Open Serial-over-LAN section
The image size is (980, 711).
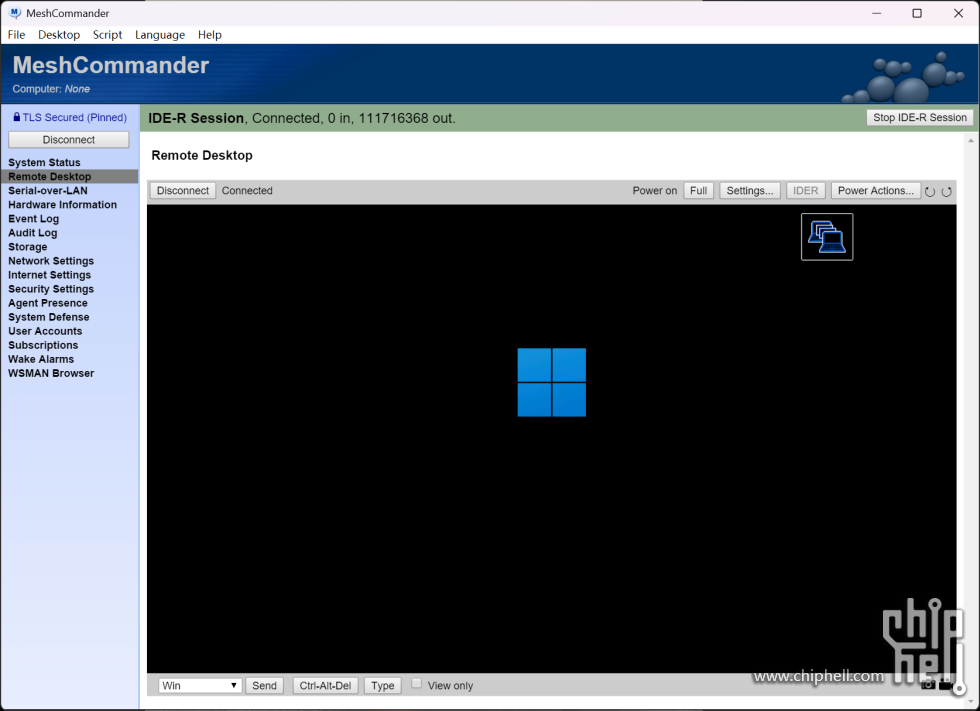tap(48, 191)
